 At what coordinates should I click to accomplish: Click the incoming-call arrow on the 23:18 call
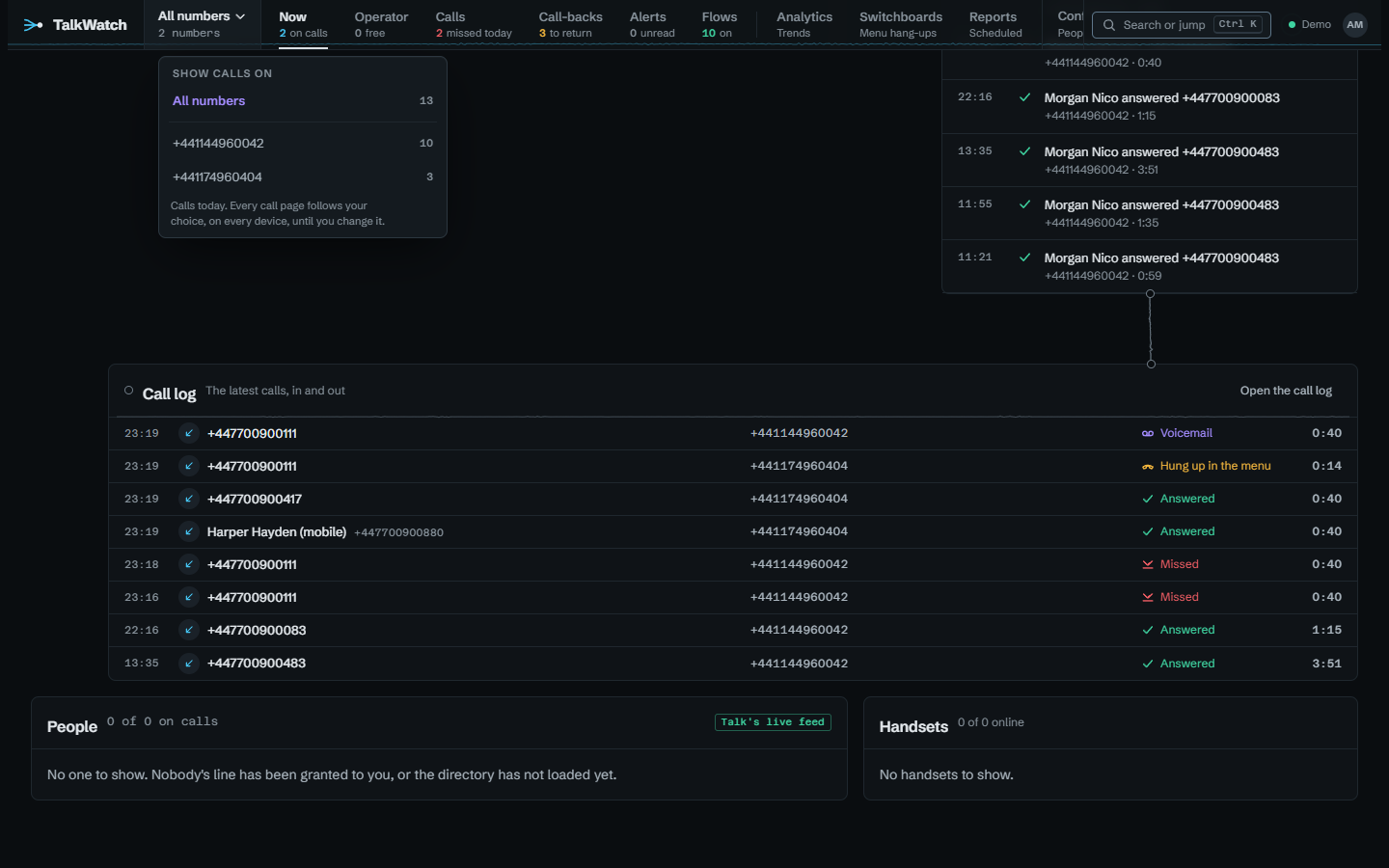[189, 564]
